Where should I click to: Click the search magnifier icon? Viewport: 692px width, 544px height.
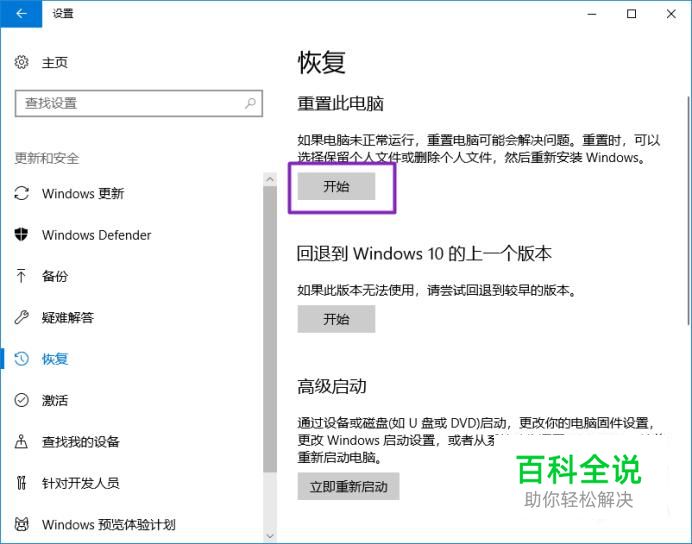coord(250,104)
